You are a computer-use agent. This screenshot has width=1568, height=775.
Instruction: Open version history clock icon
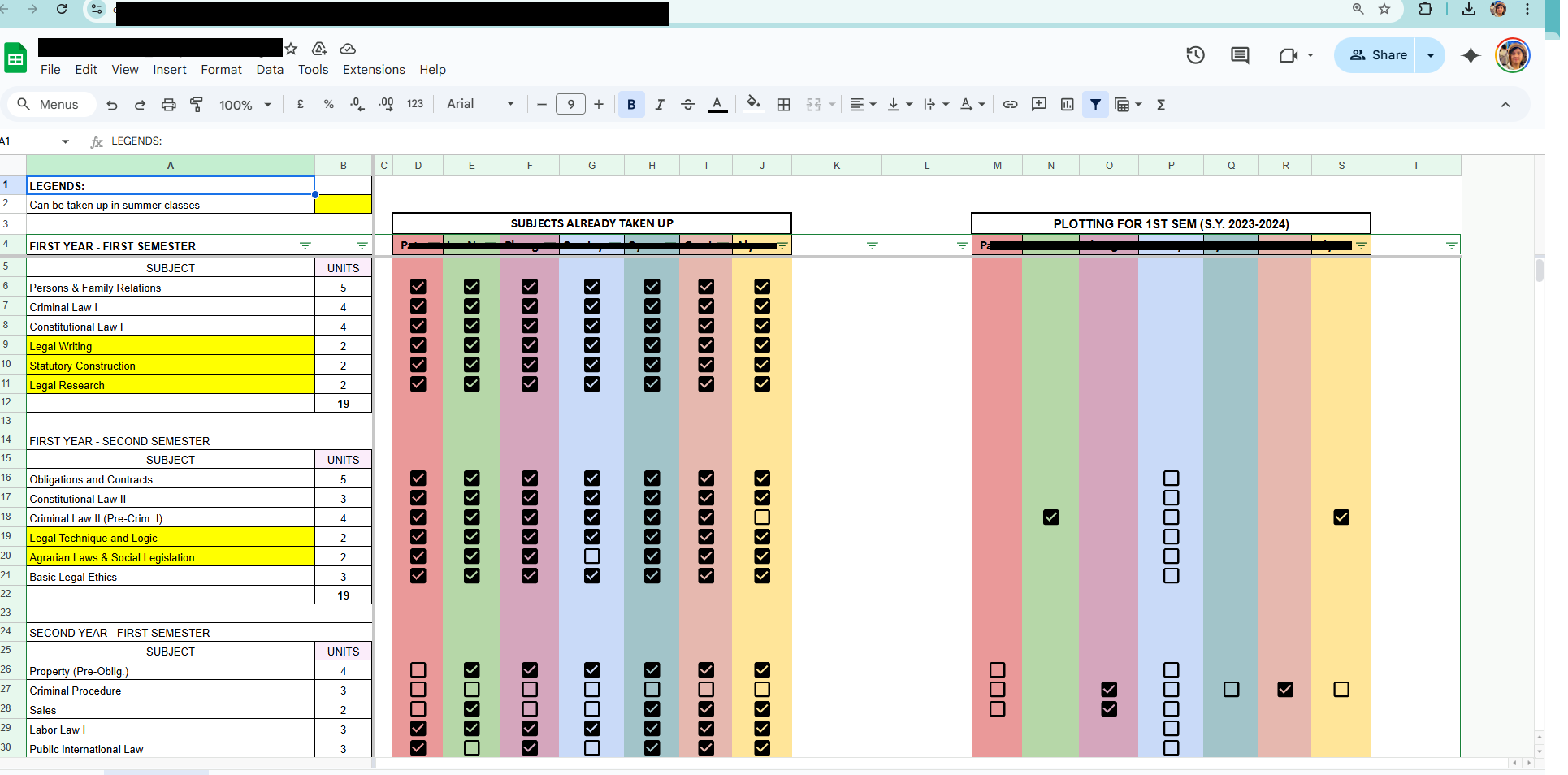(1195, 55)
